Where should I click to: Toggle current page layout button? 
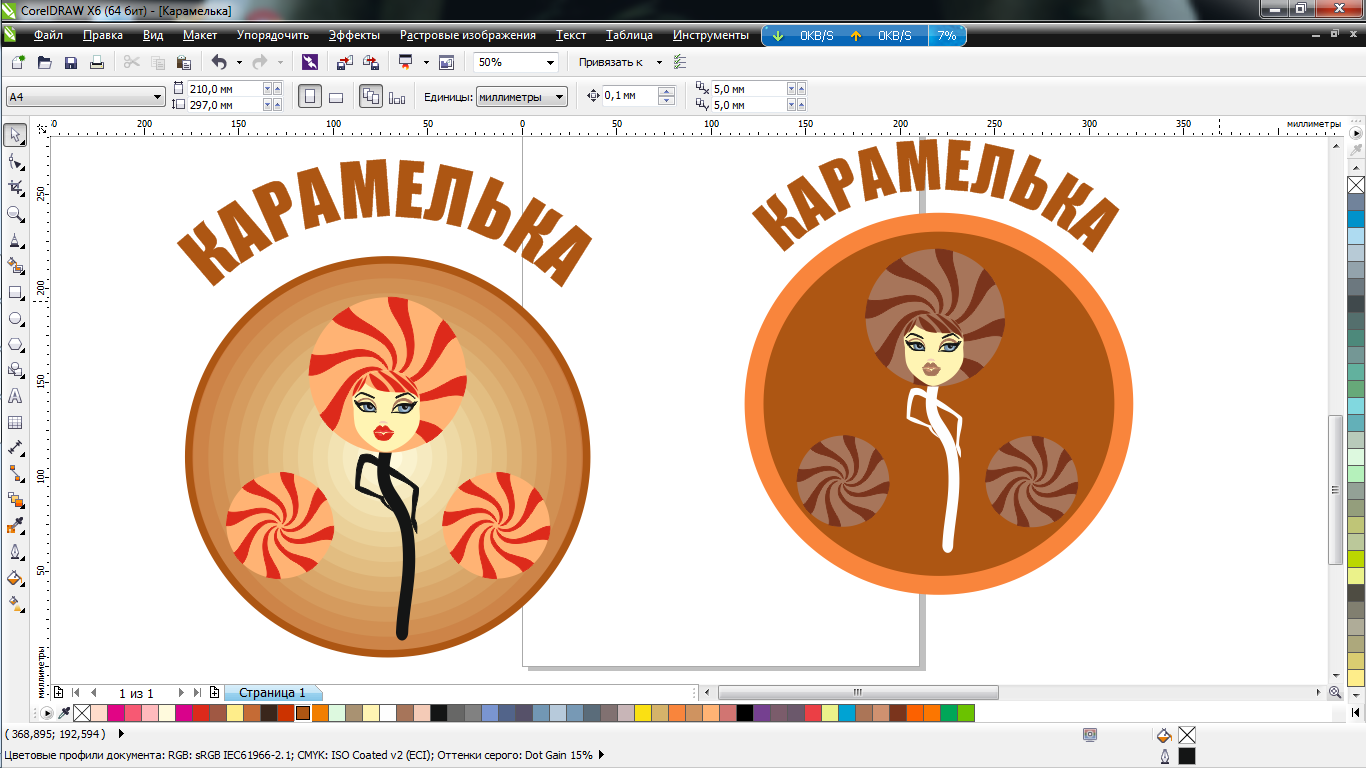(397, 96)
